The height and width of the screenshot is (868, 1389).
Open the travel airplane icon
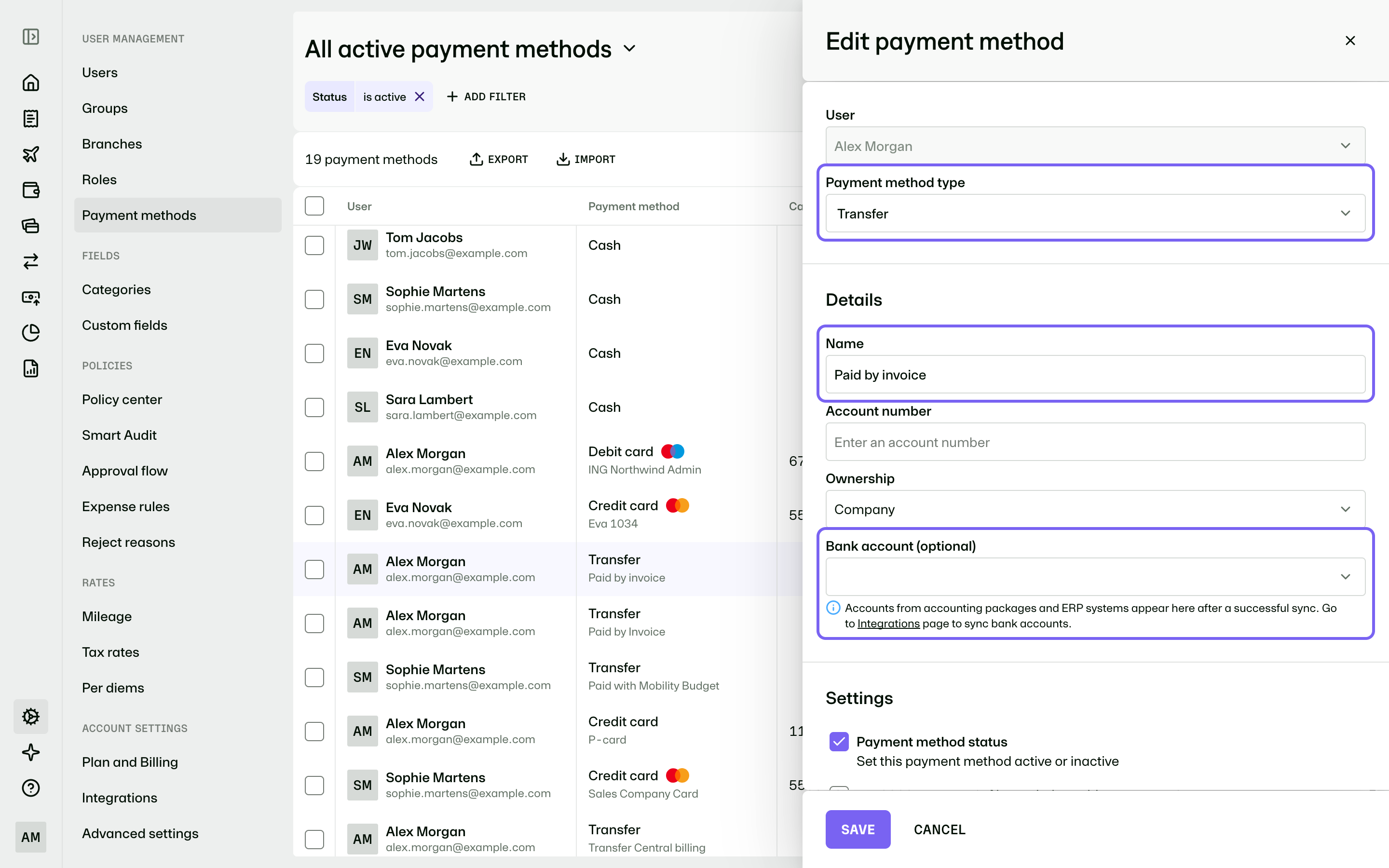tap(31, 154)
